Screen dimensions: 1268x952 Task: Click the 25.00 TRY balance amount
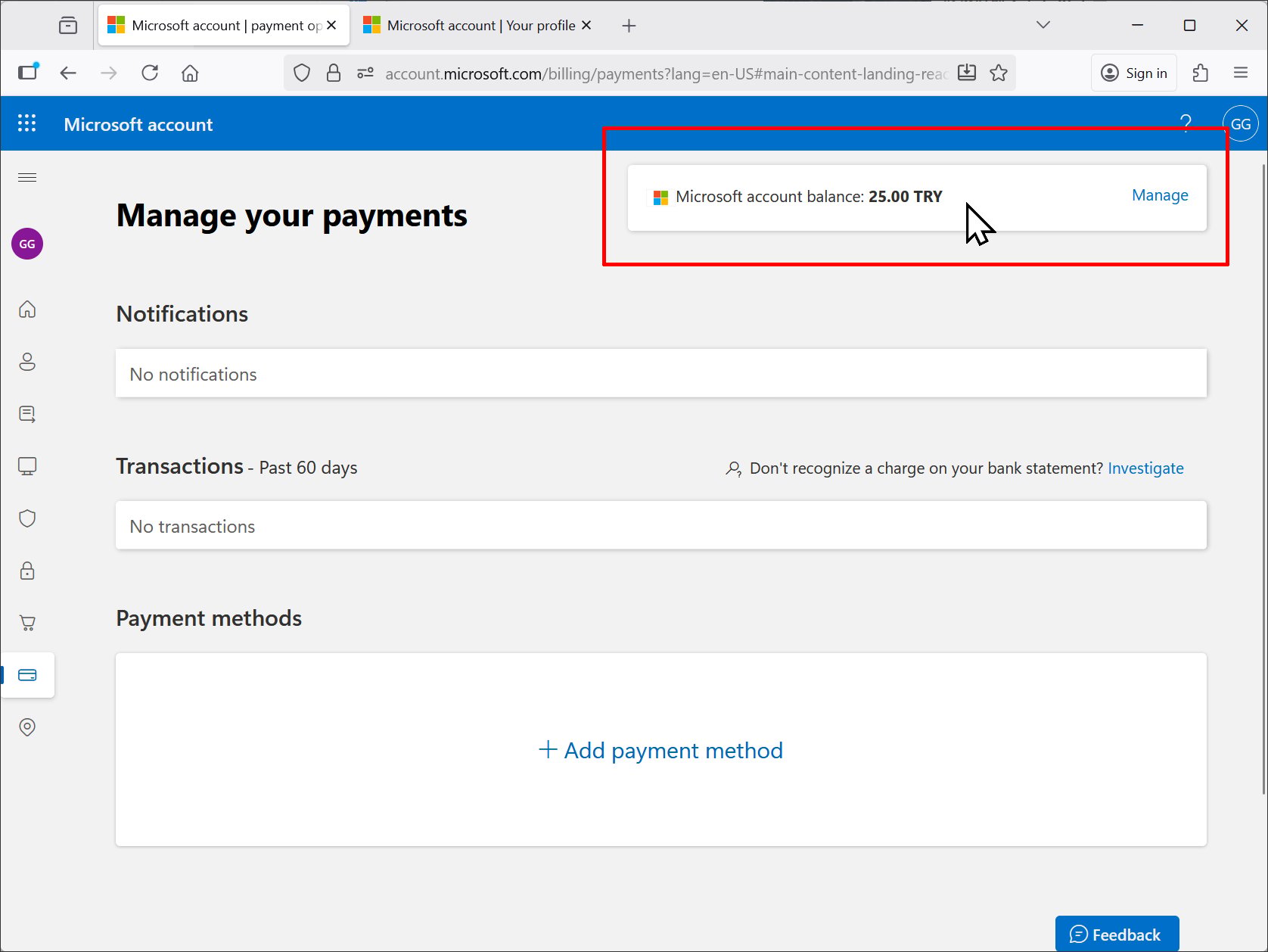tap(906, 197)
